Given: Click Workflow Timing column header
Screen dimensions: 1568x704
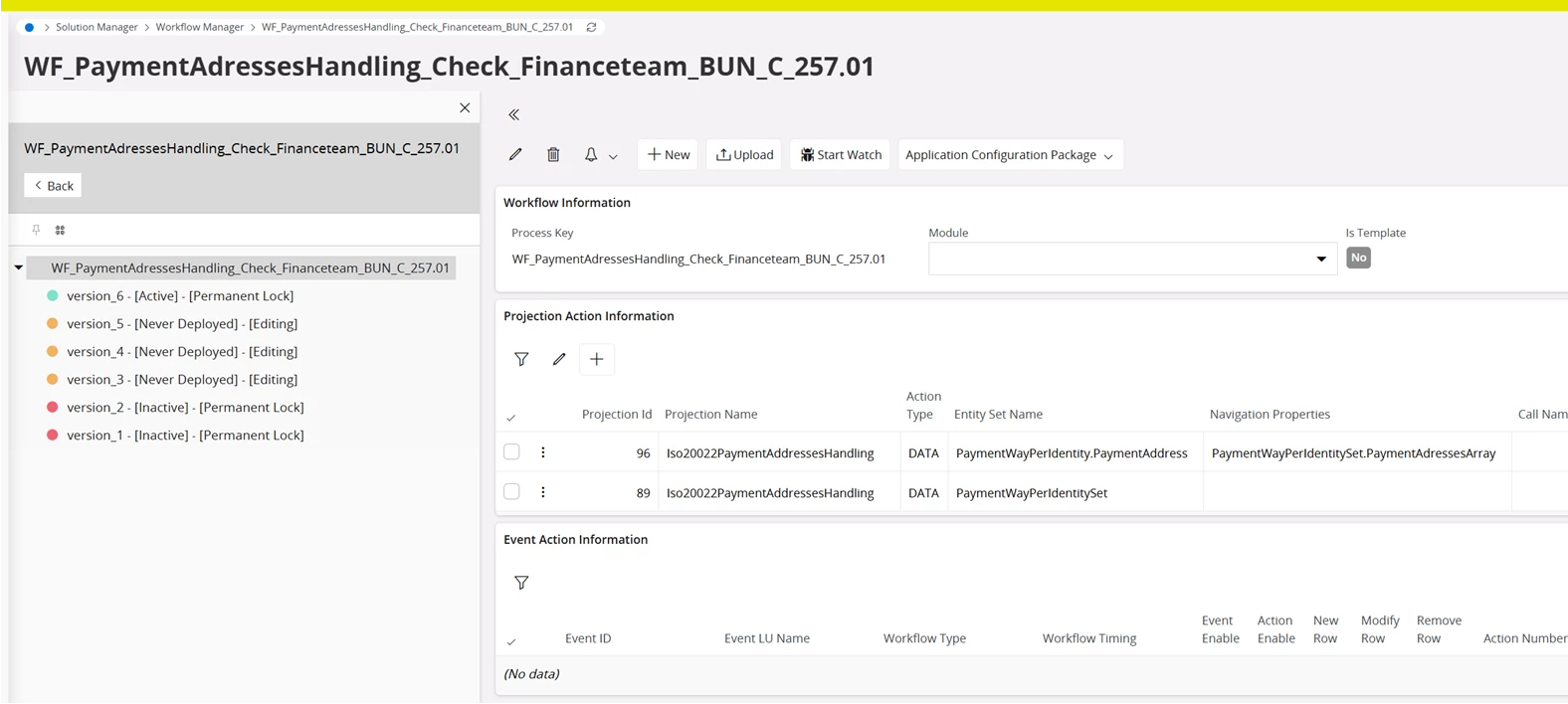Looking at the screenshot, I should pyautogui.click(x=1089, y=638).
